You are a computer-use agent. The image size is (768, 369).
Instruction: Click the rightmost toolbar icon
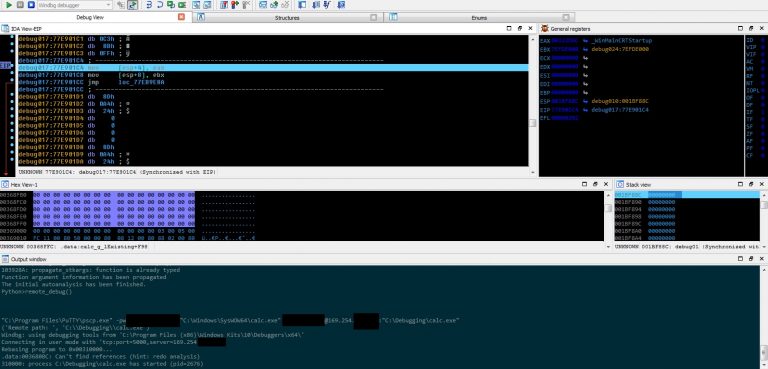click(341, 5)
